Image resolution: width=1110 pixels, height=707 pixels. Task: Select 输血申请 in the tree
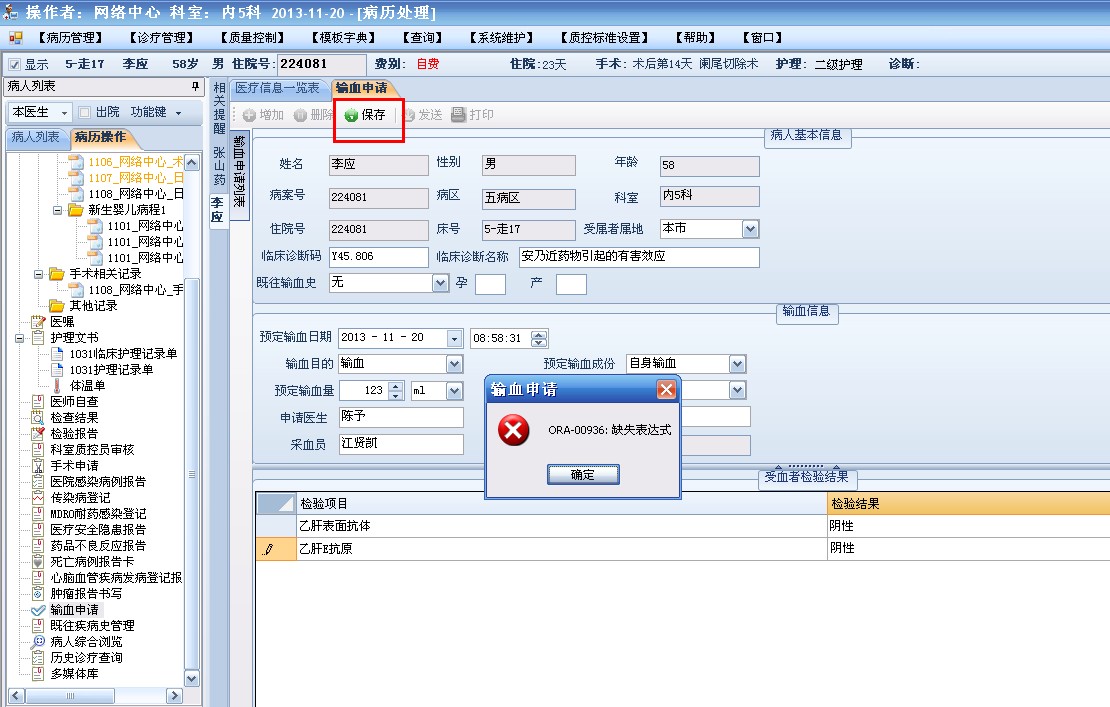tap(74, 610)
